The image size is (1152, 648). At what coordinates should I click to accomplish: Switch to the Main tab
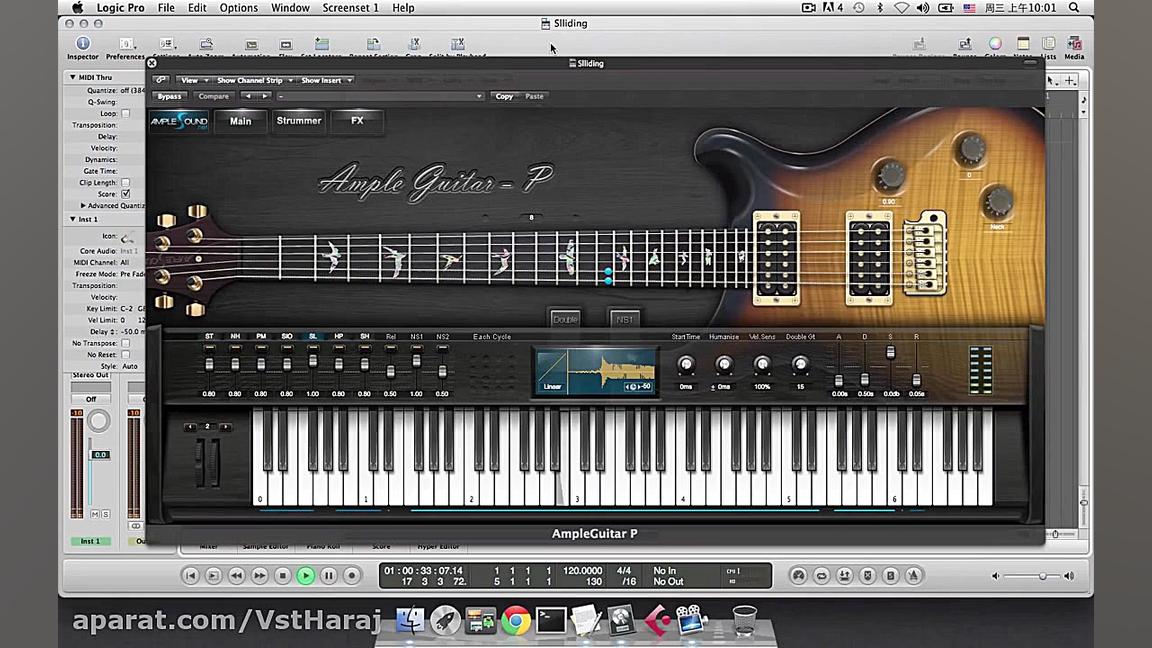(x=240, y=121)
